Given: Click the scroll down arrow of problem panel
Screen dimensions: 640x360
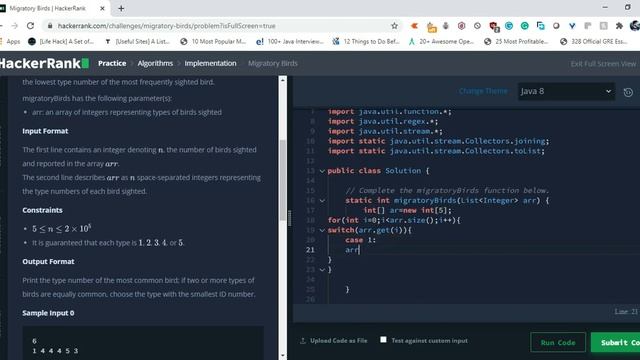Looking at the screenshot, I should pos(282,356).
